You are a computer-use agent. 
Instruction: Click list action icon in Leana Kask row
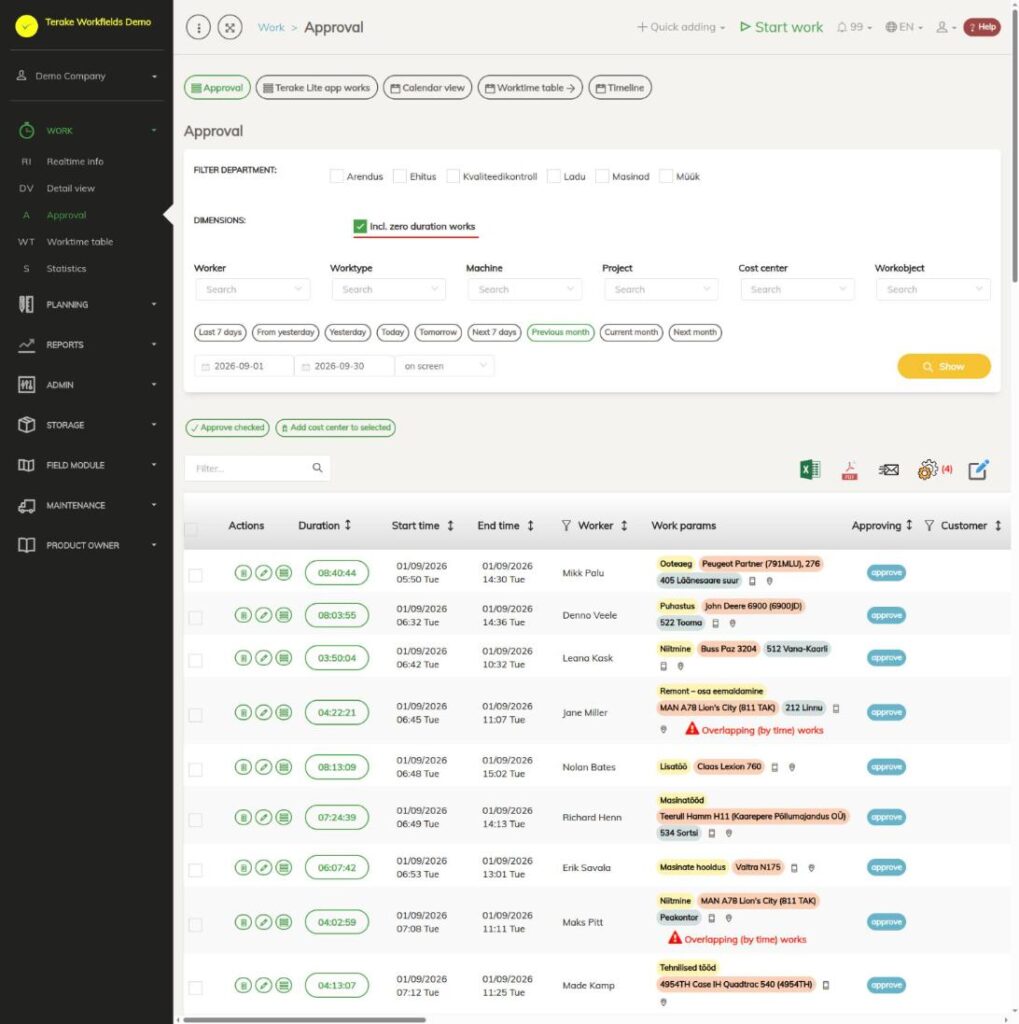283,658
